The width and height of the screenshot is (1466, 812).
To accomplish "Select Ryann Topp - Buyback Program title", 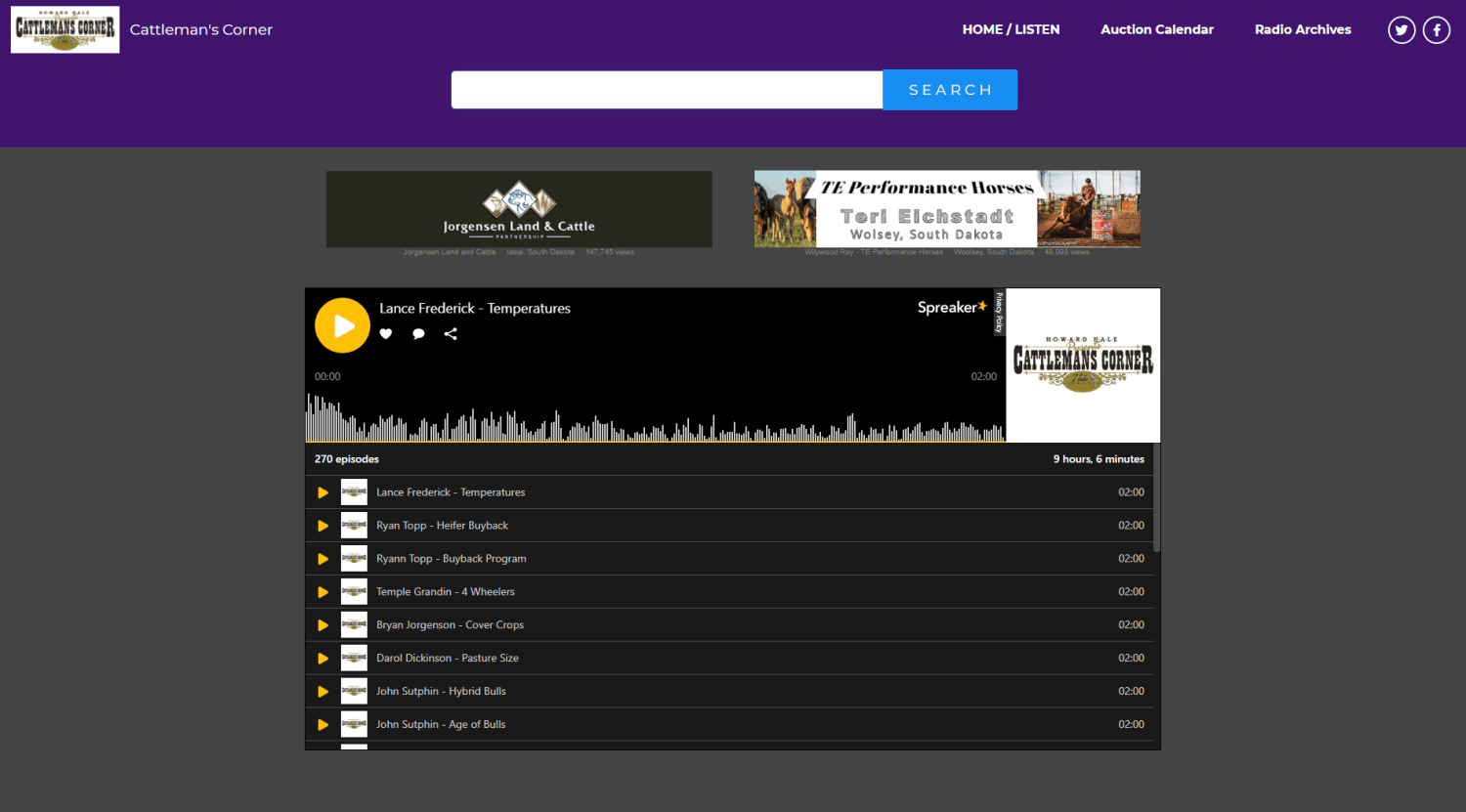I will point(452,559).
